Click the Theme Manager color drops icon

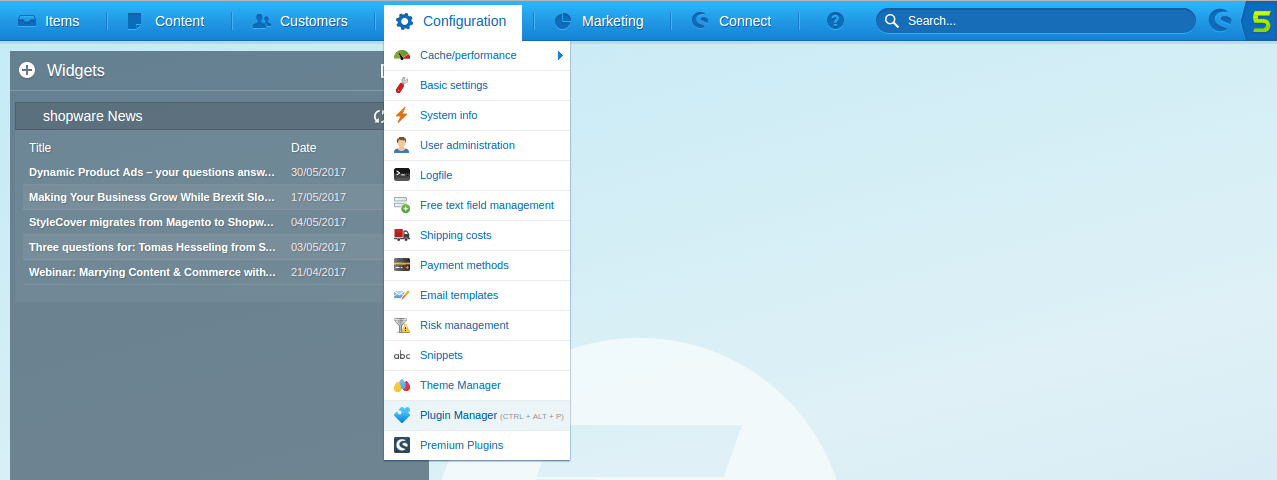point(402,385)
